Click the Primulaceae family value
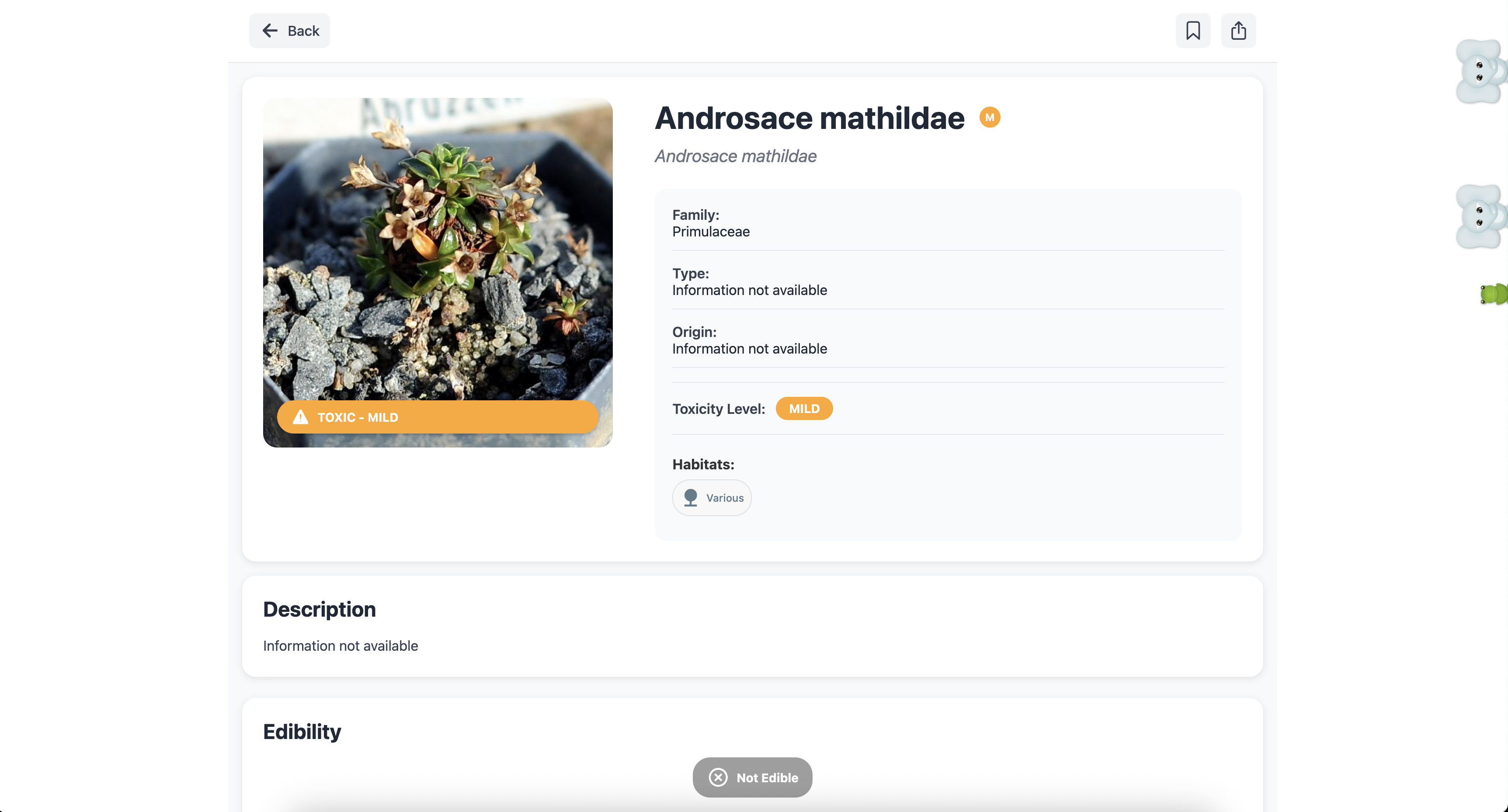 [x=711, y=232]
